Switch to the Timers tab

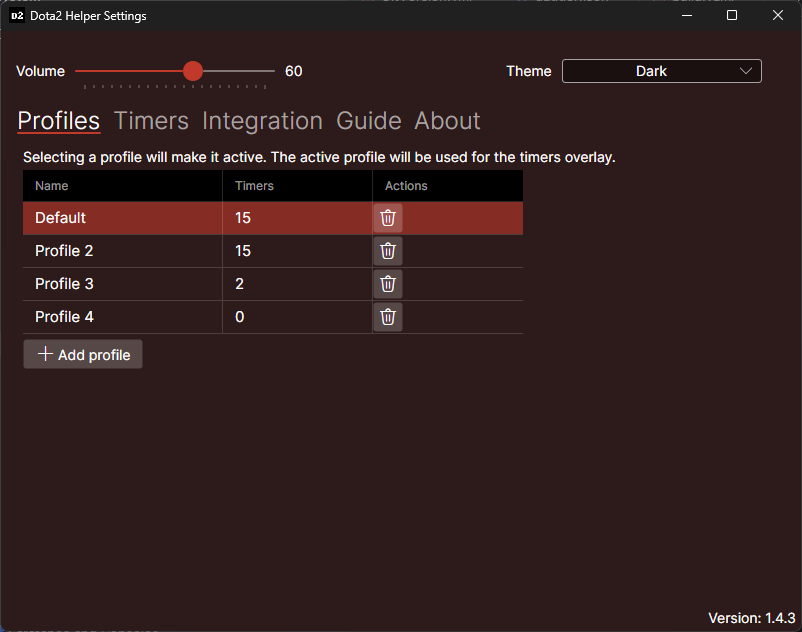pyautogui.click(x=150, y=120)
